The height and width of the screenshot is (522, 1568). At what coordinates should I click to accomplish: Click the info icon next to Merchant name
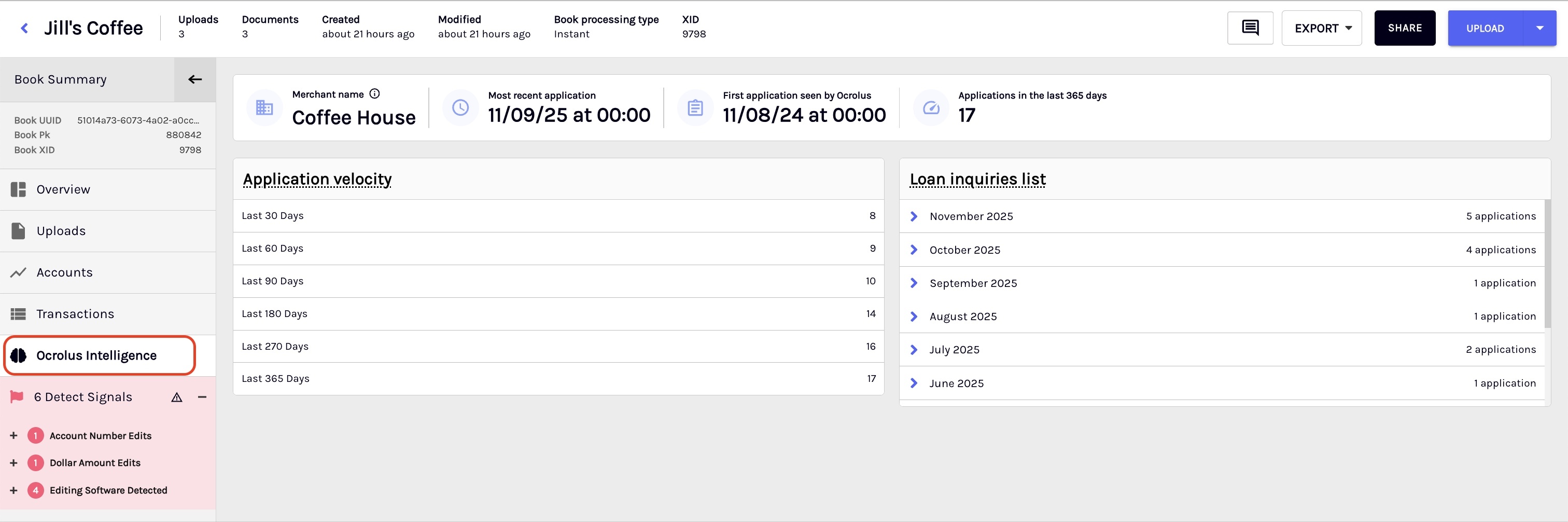375,94
